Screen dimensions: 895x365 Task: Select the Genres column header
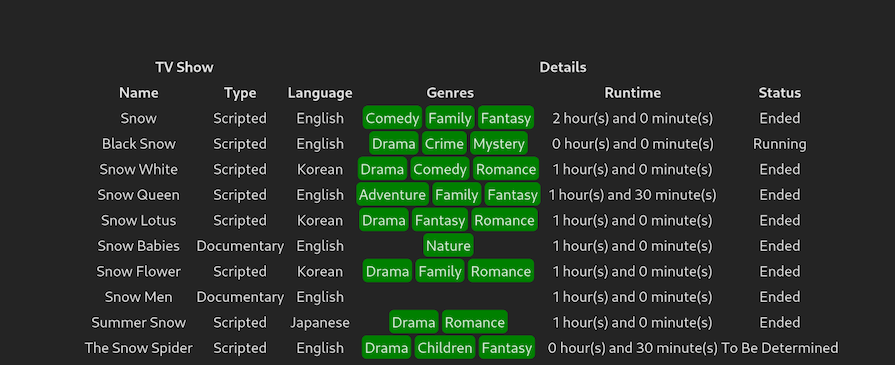450,93
